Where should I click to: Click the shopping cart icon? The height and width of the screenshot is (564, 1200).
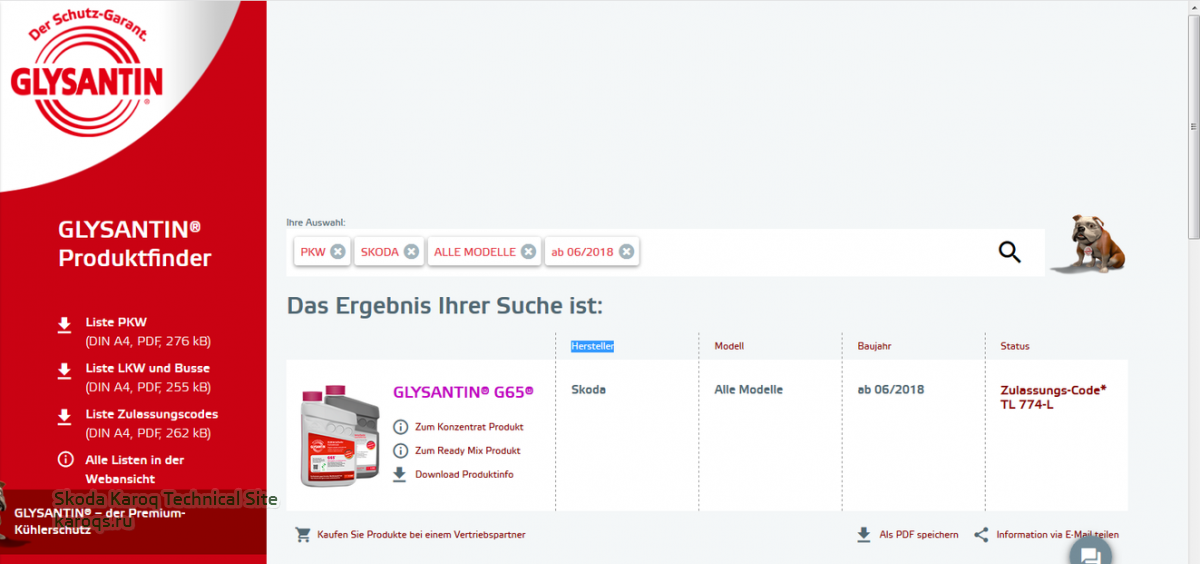click(302, 535)
